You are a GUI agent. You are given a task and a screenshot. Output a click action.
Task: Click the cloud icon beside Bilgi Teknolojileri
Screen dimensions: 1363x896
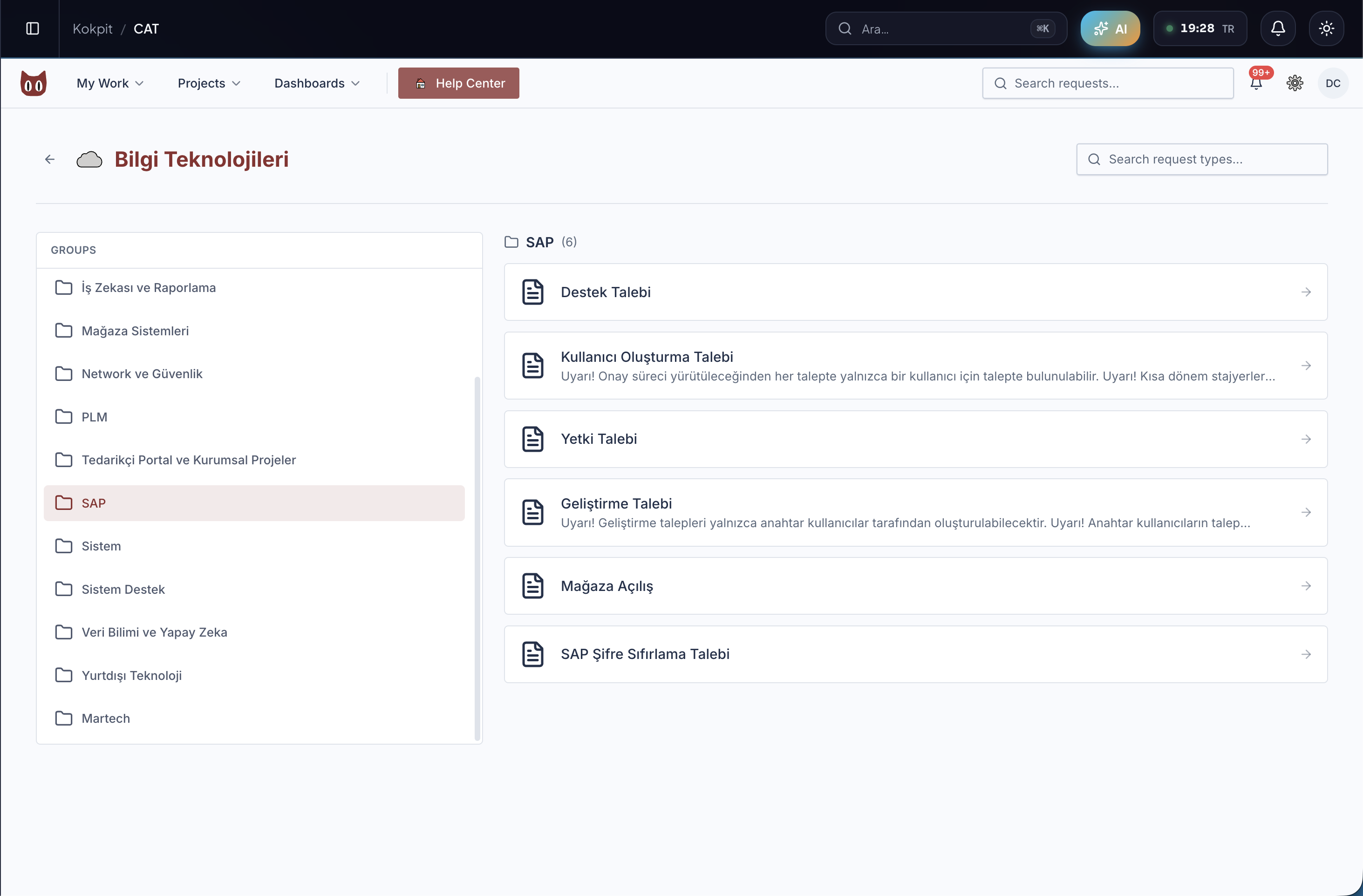click(89, 159)
